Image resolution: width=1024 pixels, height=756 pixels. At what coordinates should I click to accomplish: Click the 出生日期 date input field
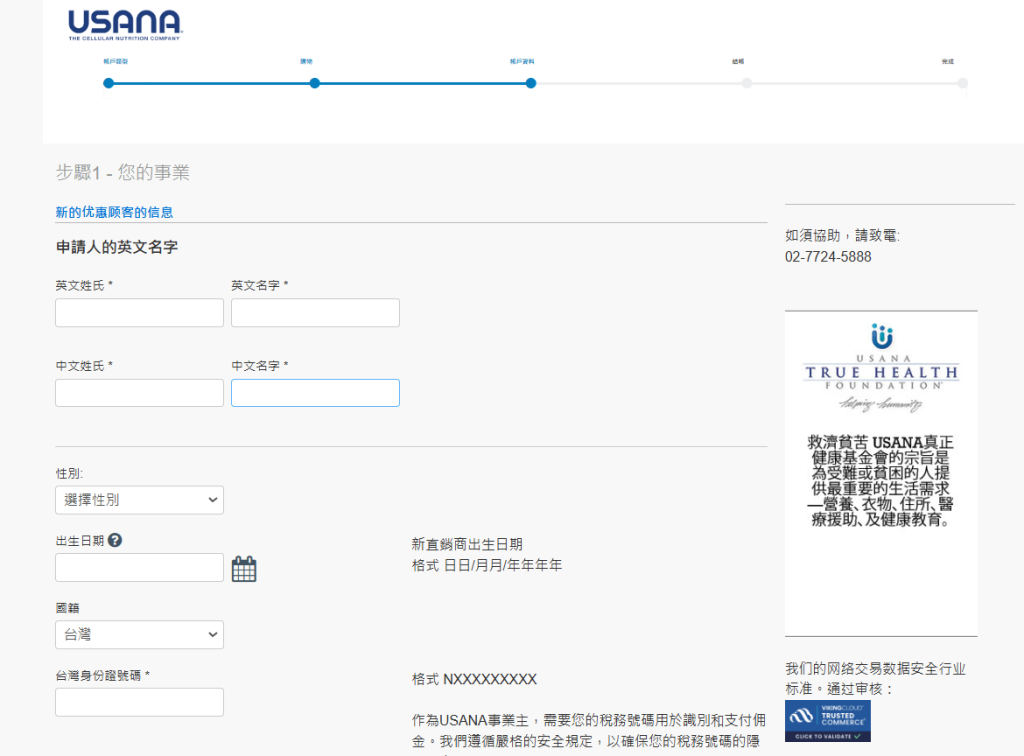[x=139, y=568]
